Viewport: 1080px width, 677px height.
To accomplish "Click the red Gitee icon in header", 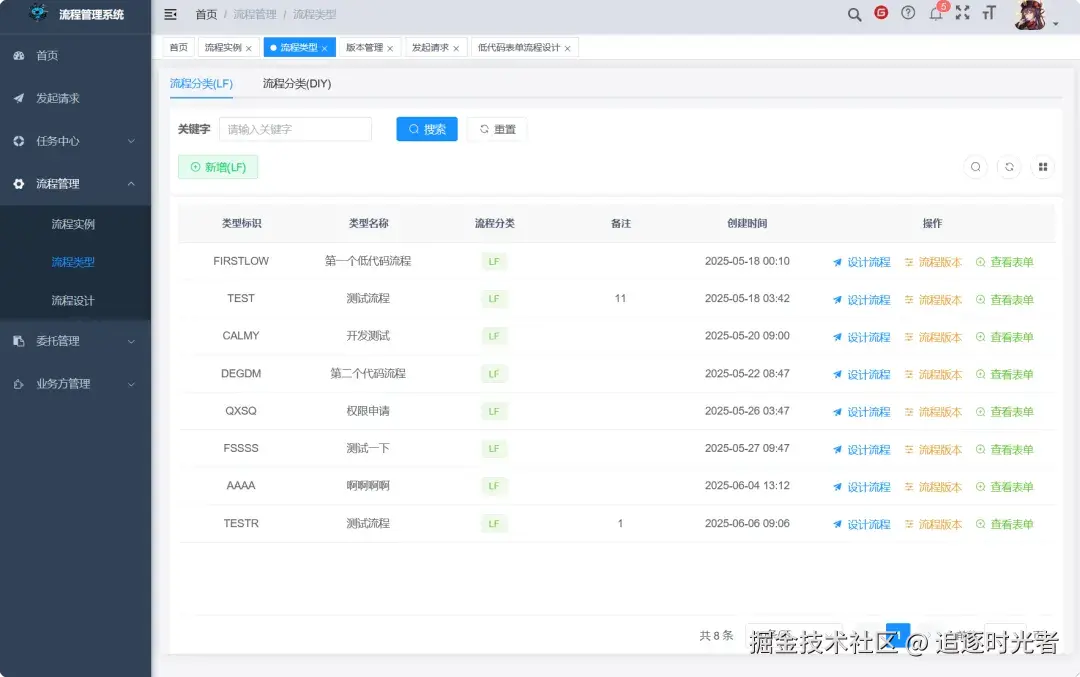I will click(881, 12).
